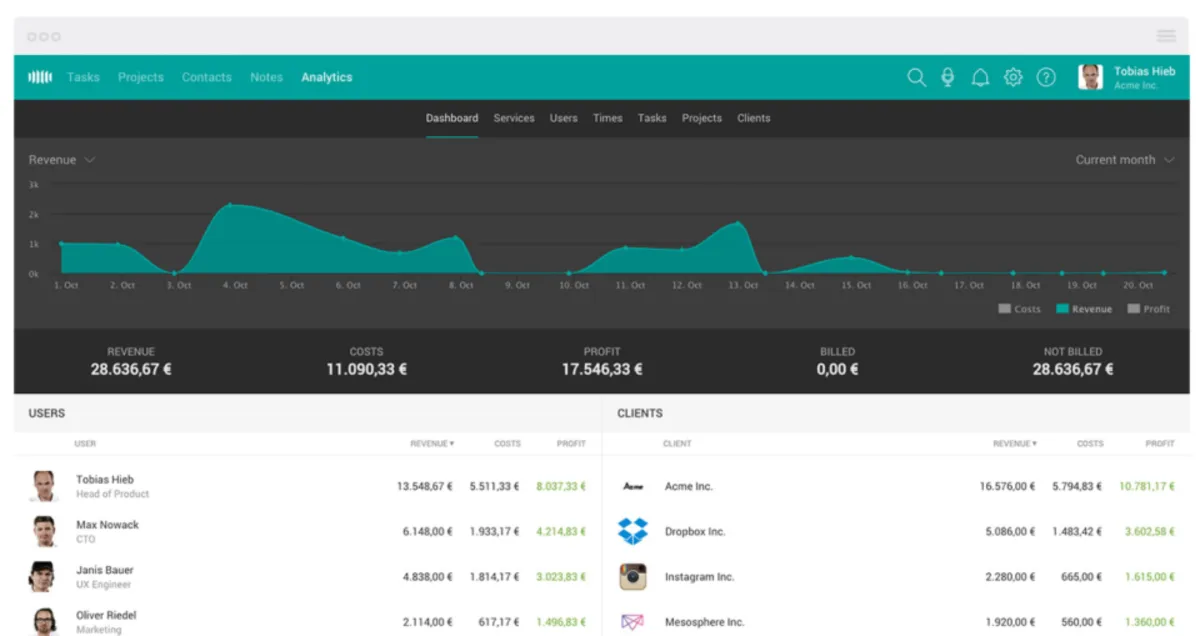
Task: Sort users by the Revenue column
Action: pyautogui.click(x=432, y=443)
